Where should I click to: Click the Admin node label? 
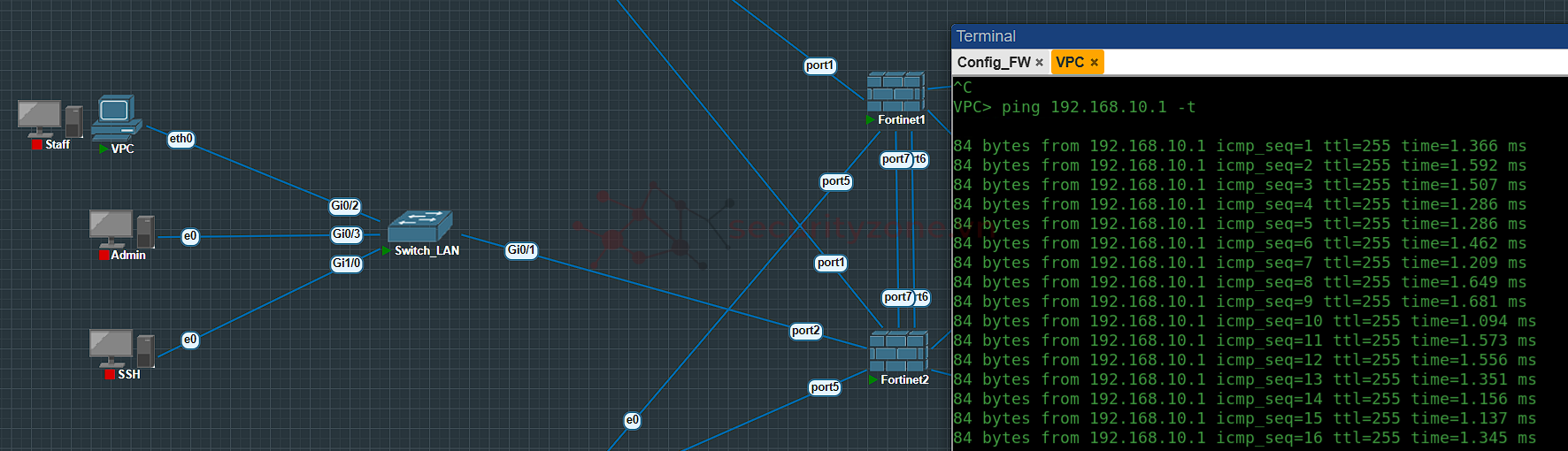coord(128,256)
